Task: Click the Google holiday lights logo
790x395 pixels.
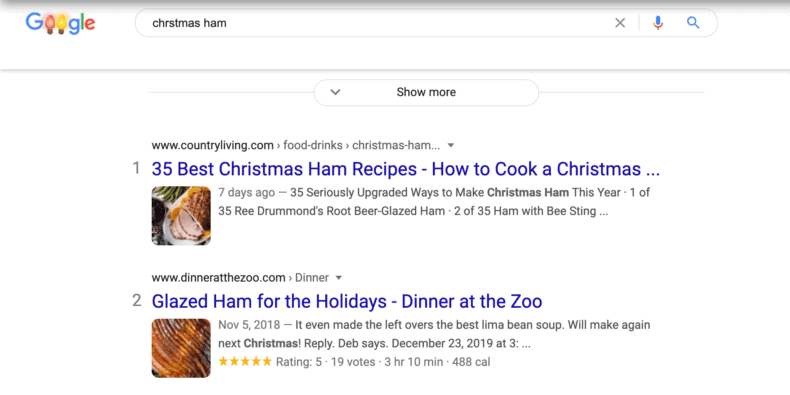Action: 60,23
